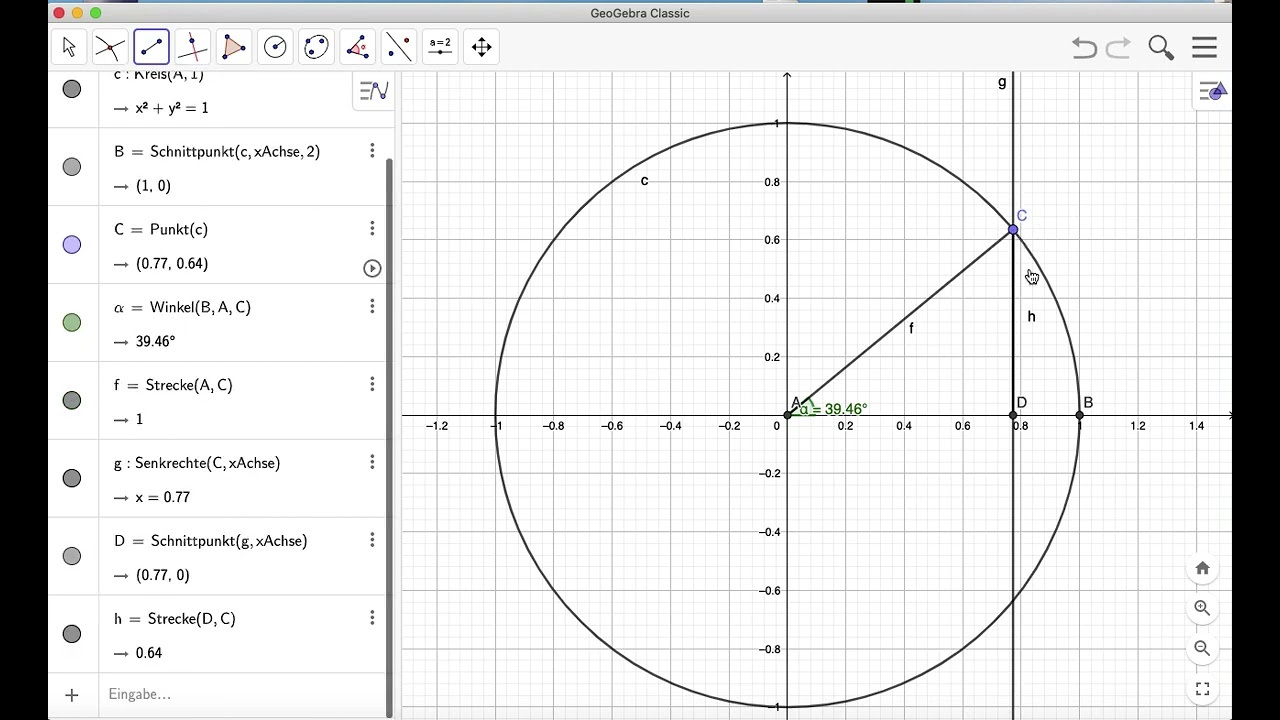Image resolution: width=1280 pixels, height=720 pixels.
Task: Select point B on the circle
Action: click(1079, 415)
